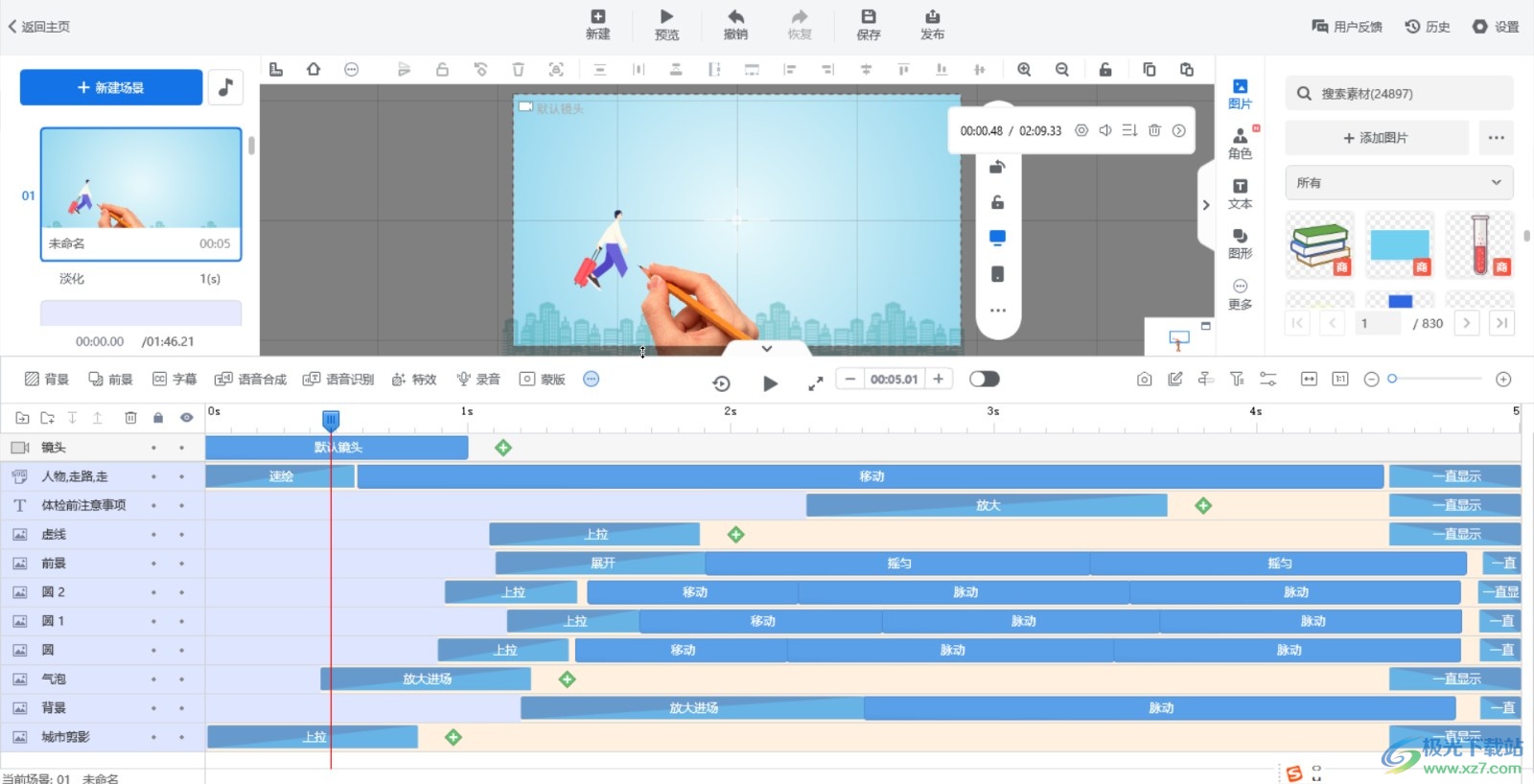Select the 体检前注意事项 text layer
The width and height of the screenshot is (1534, 784).
click(103, 505)
